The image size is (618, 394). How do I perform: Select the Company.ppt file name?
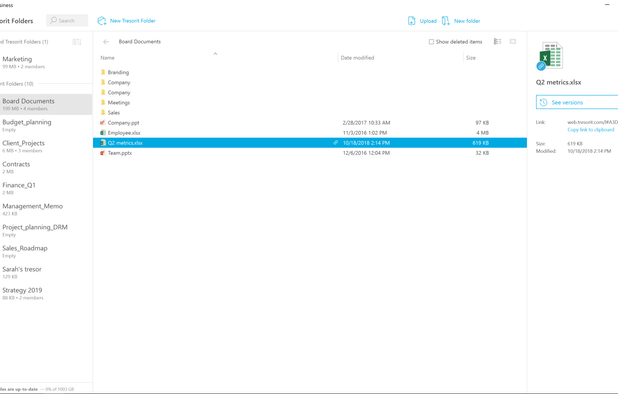click(123, 123)
